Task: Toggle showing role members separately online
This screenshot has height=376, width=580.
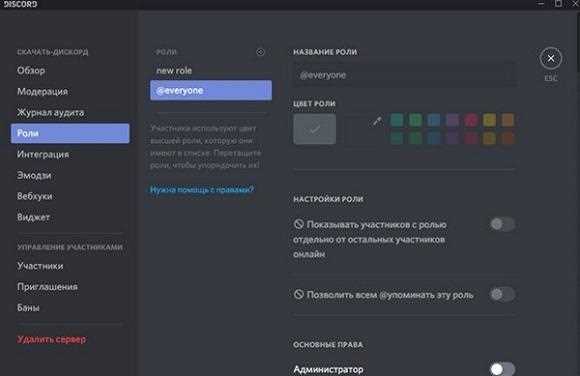Action: [x=502, y=224]
